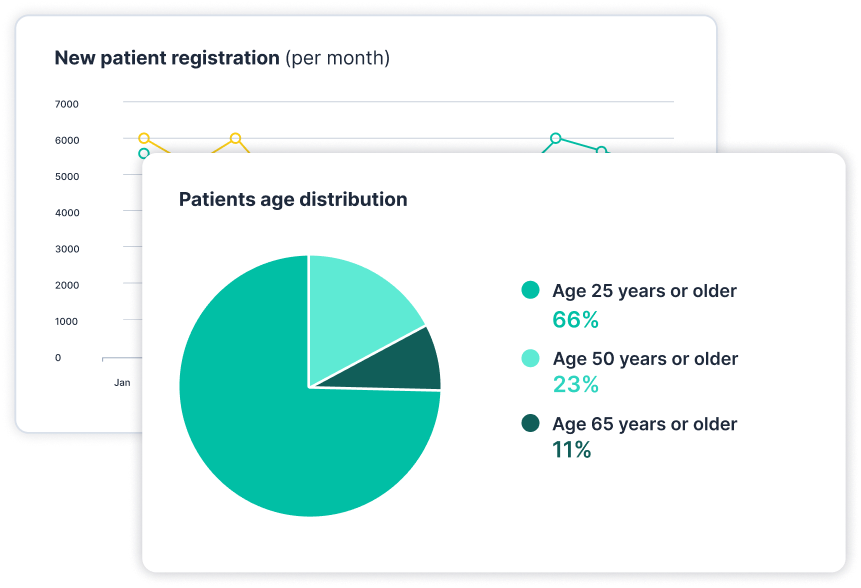Screen dimensions: 861x588
Task: Click the "Patients age distribution" title
Action: point(293,199)
